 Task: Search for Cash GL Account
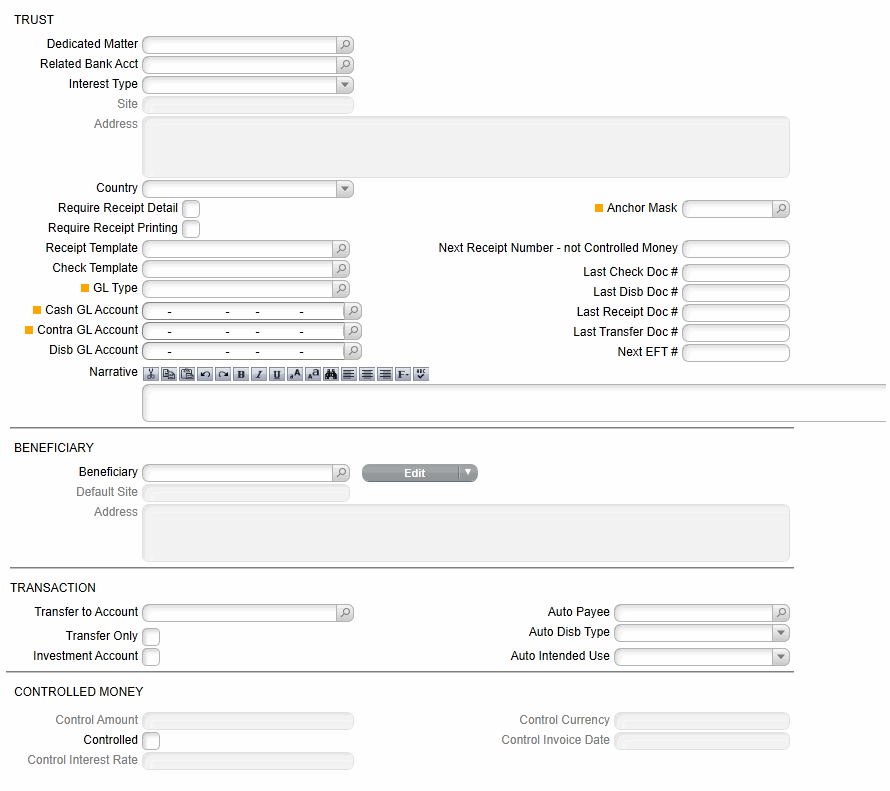[353, 310]
